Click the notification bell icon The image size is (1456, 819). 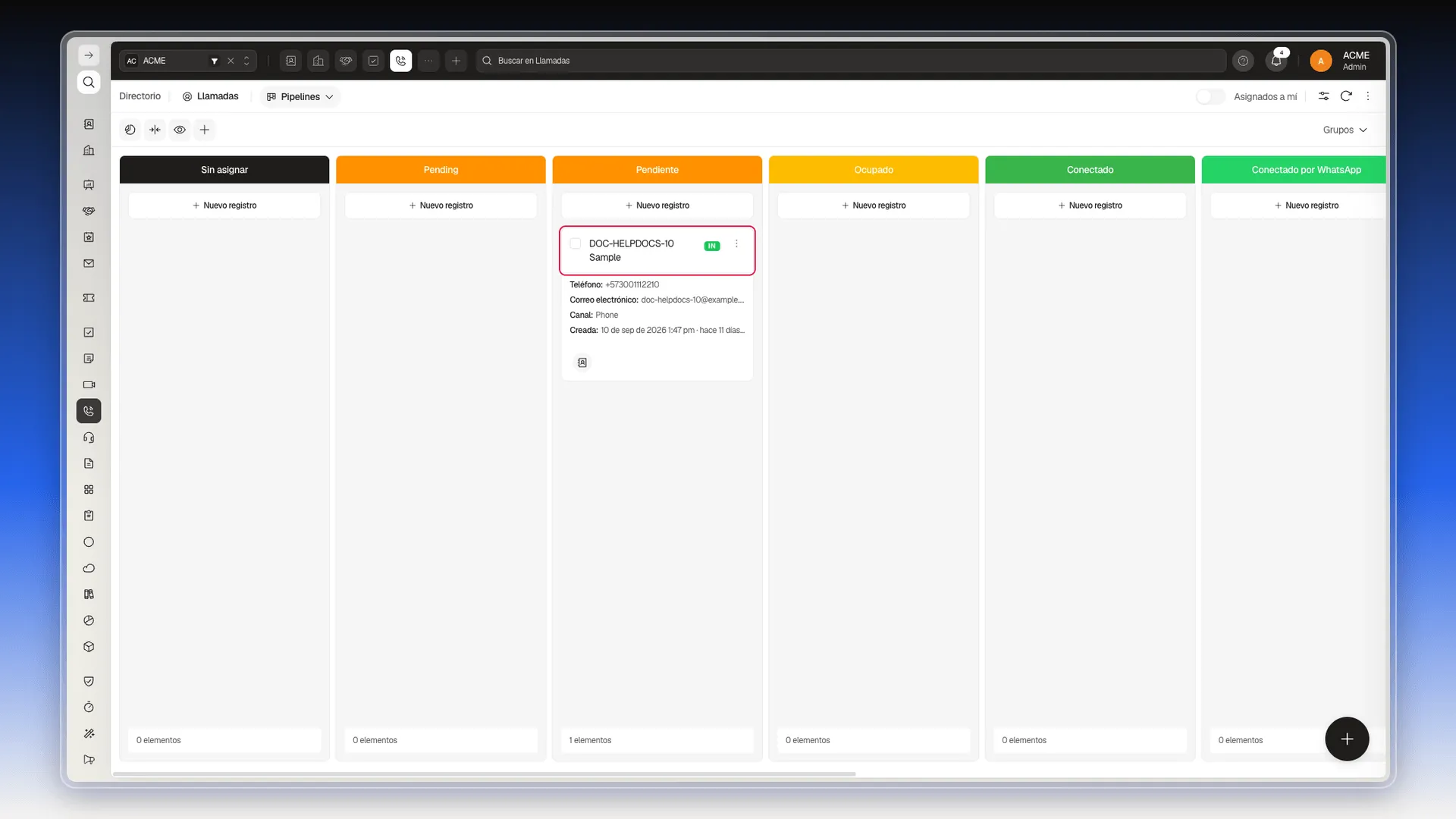(1276, 61)
